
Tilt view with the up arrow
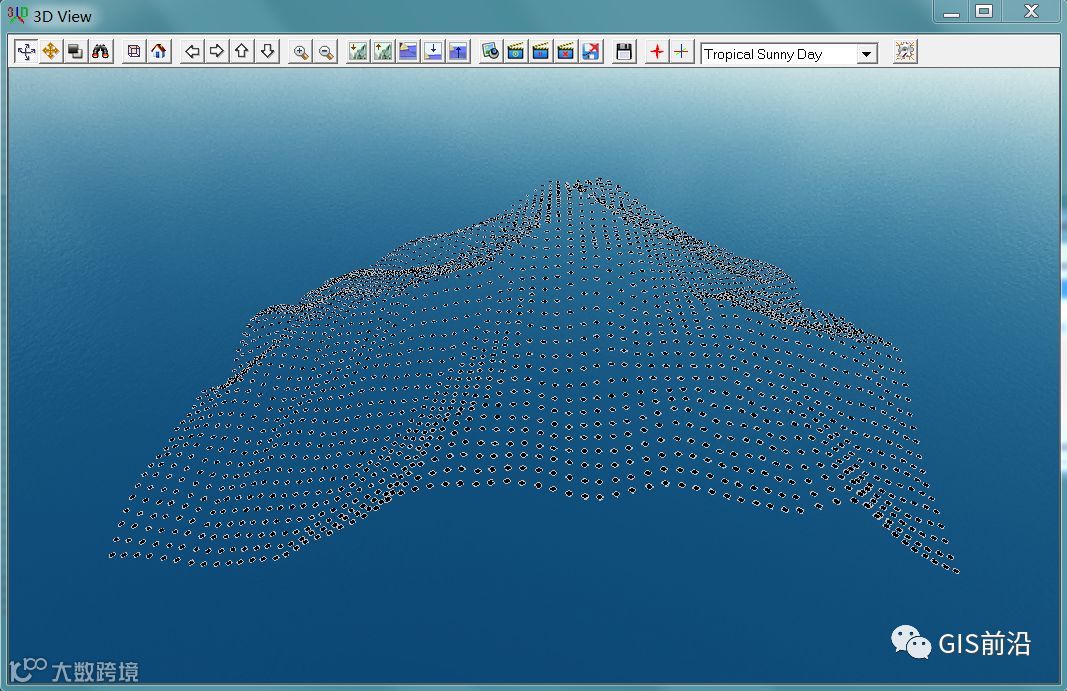click(242, 52)
